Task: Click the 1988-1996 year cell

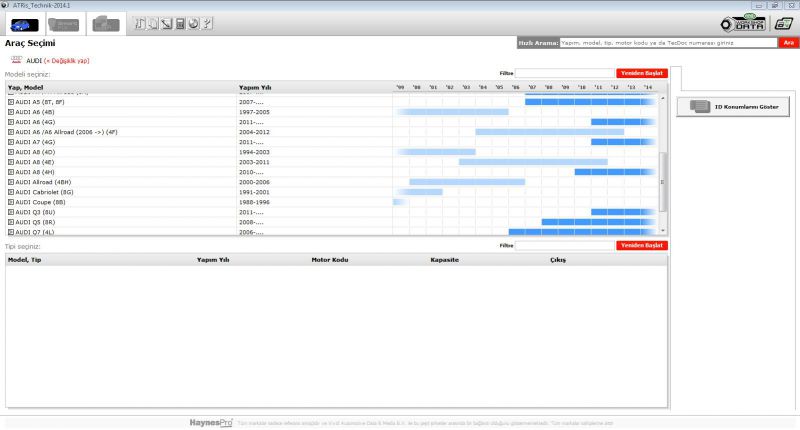Action: (254, 202)
